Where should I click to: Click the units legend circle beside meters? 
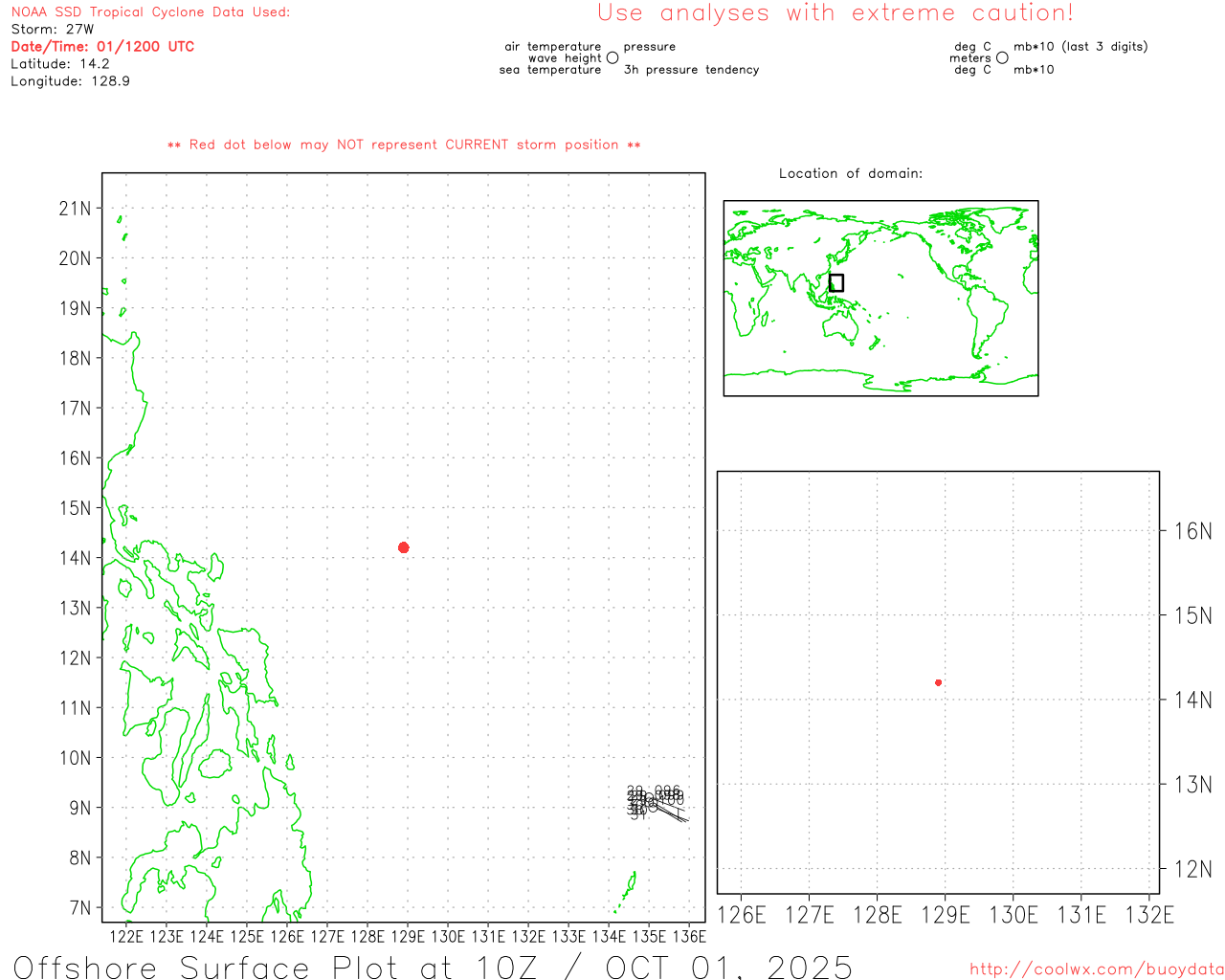coord(1002,58)
